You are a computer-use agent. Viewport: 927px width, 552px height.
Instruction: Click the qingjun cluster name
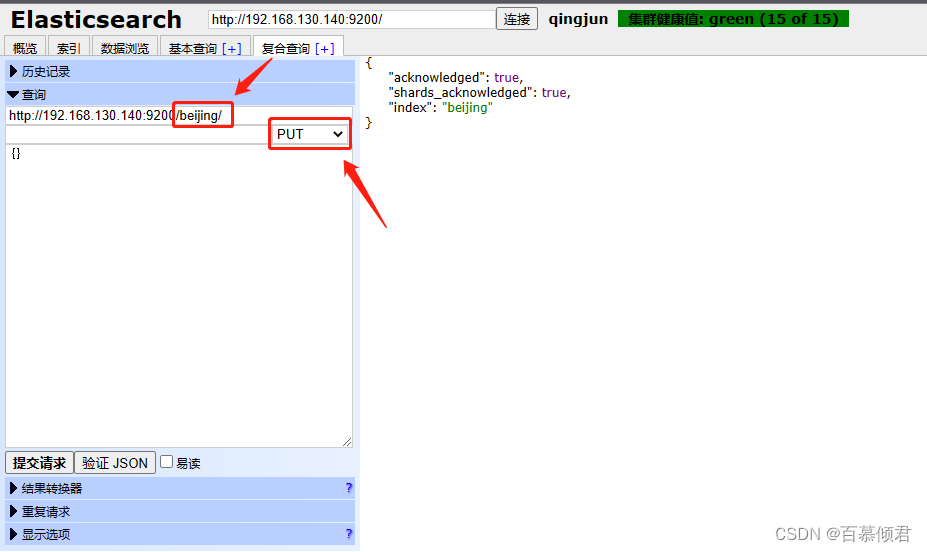[x=578, y=19]
